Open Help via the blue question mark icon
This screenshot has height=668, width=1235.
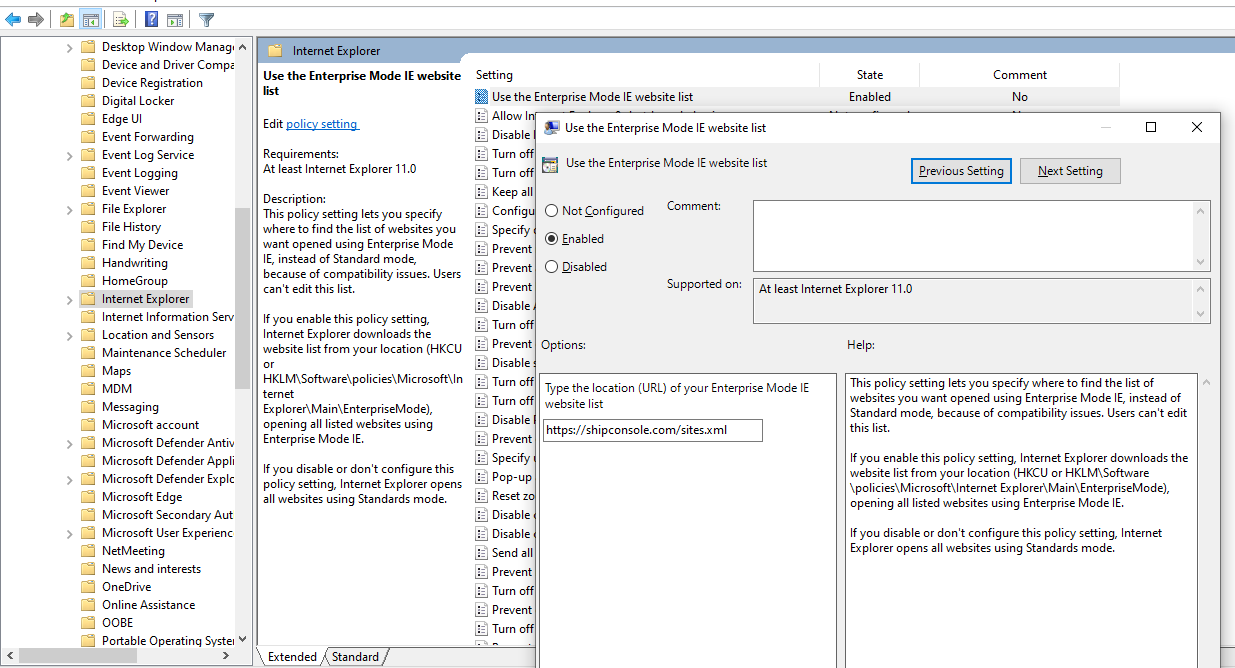(151, 19)
